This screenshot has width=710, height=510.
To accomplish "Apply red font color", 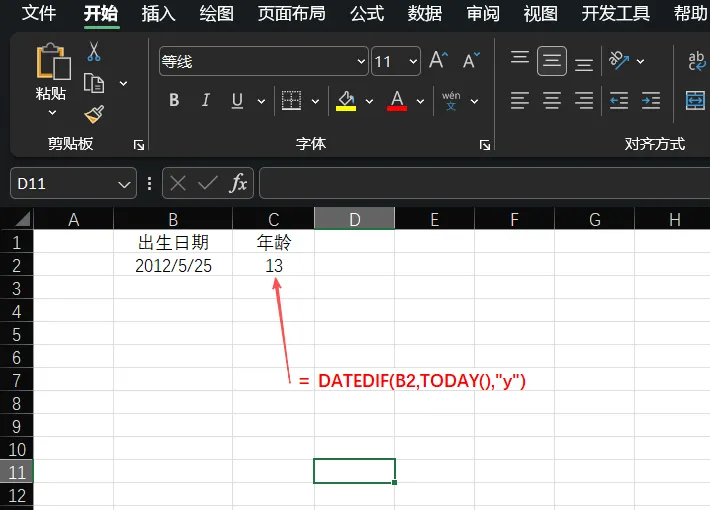I will [397, 101].
